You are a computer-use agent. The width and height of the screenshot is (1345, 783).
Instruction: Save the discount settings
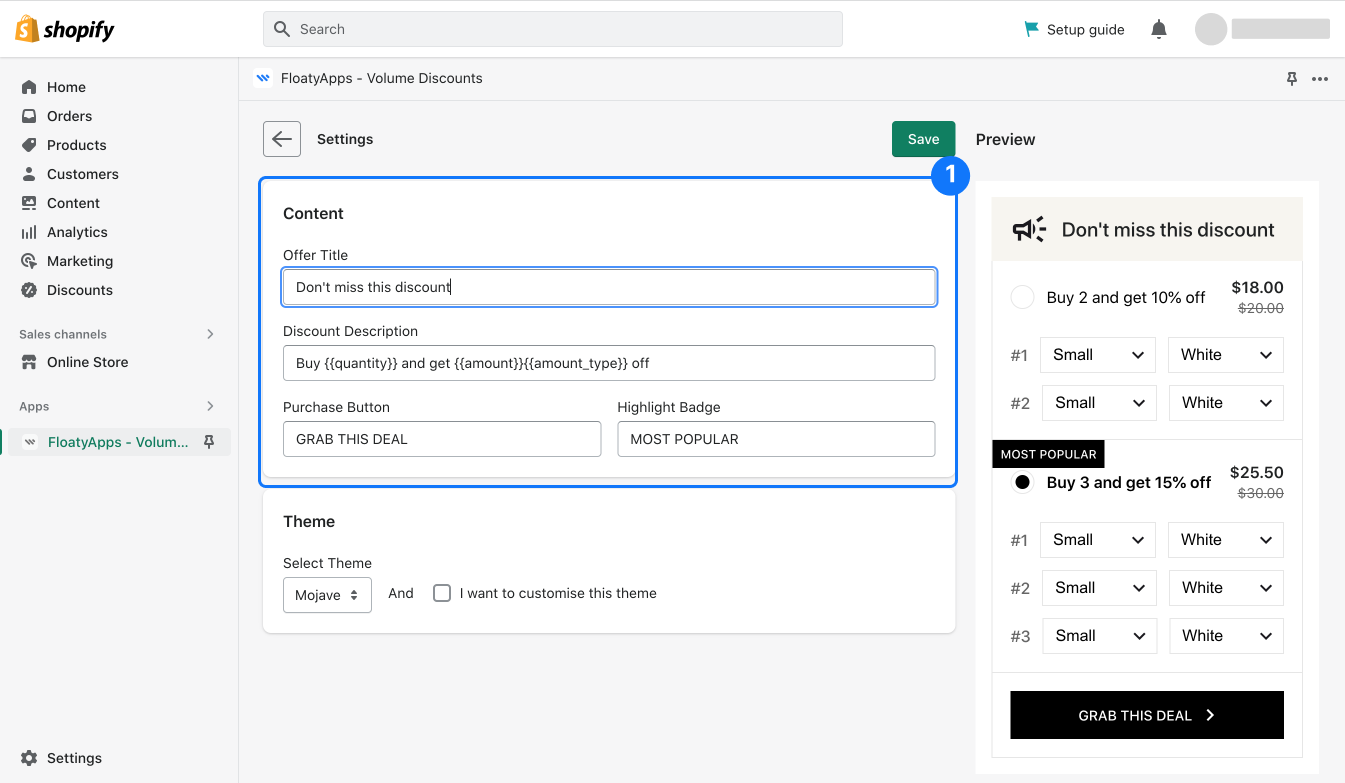tap(923, 138)
